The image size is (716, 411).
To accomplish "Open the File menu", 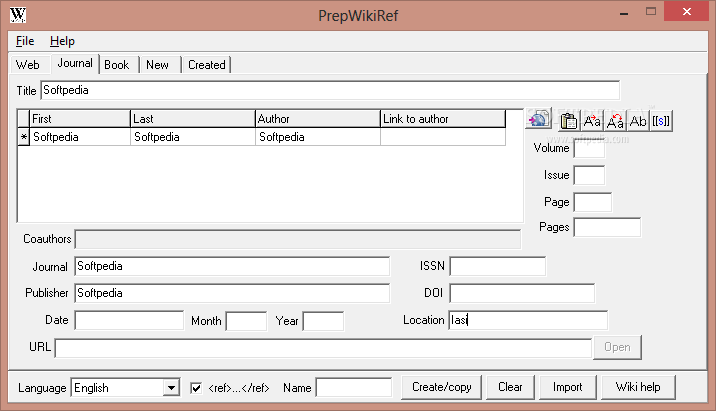I will [x=25, y=41].
